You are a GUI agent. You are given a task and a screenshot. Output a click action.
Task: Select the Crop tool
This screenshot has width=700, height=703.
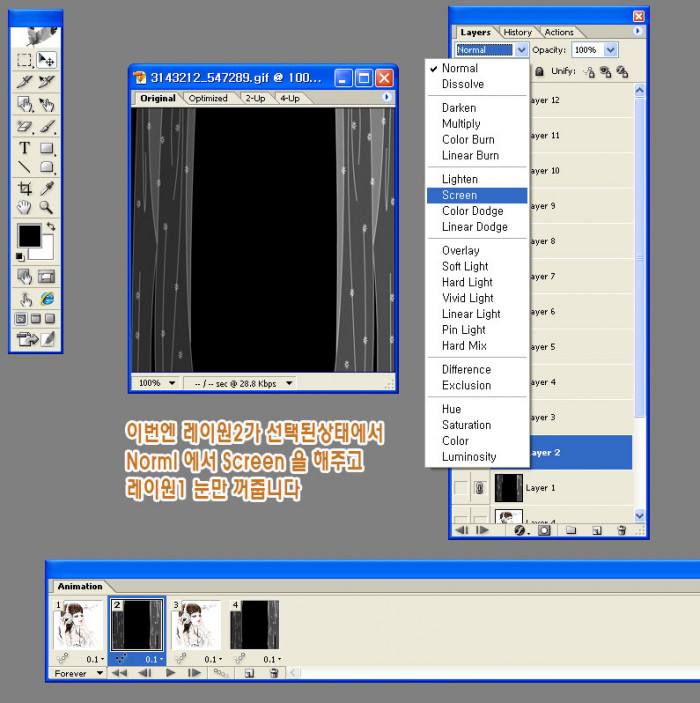[25, 189]
